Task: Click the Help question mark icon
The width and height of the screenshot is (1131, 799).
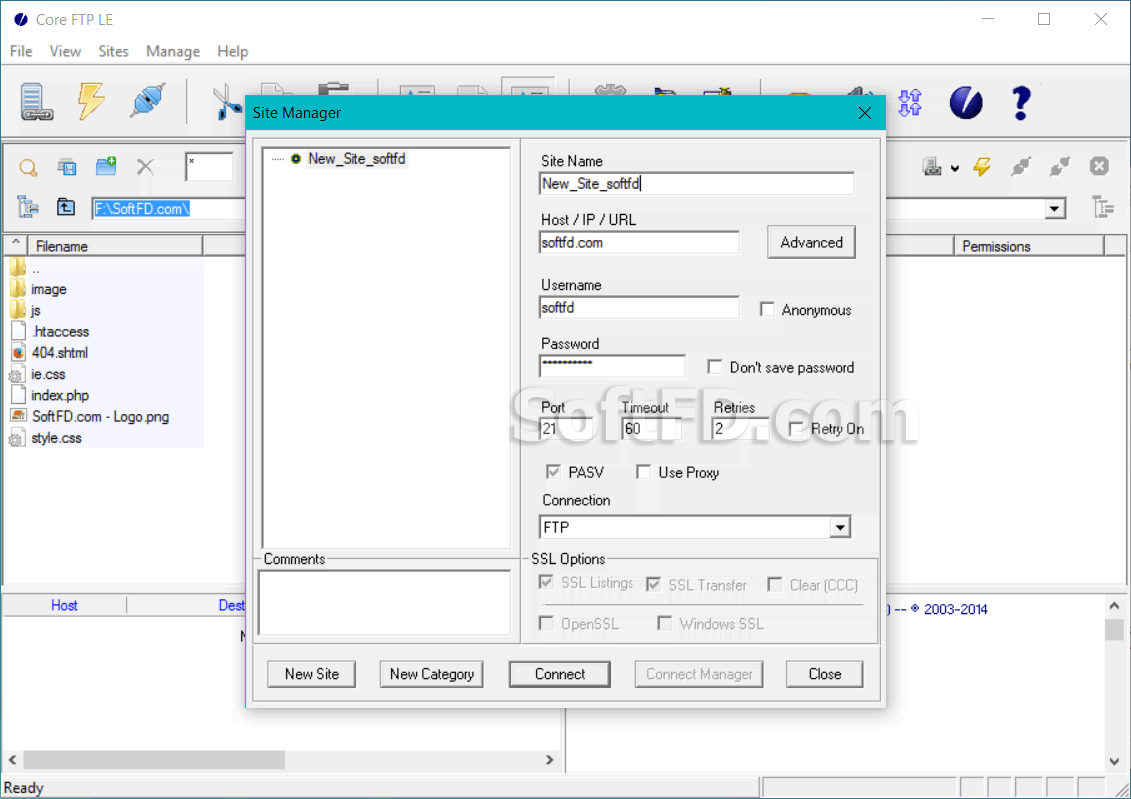Action: coord(1021,102)
